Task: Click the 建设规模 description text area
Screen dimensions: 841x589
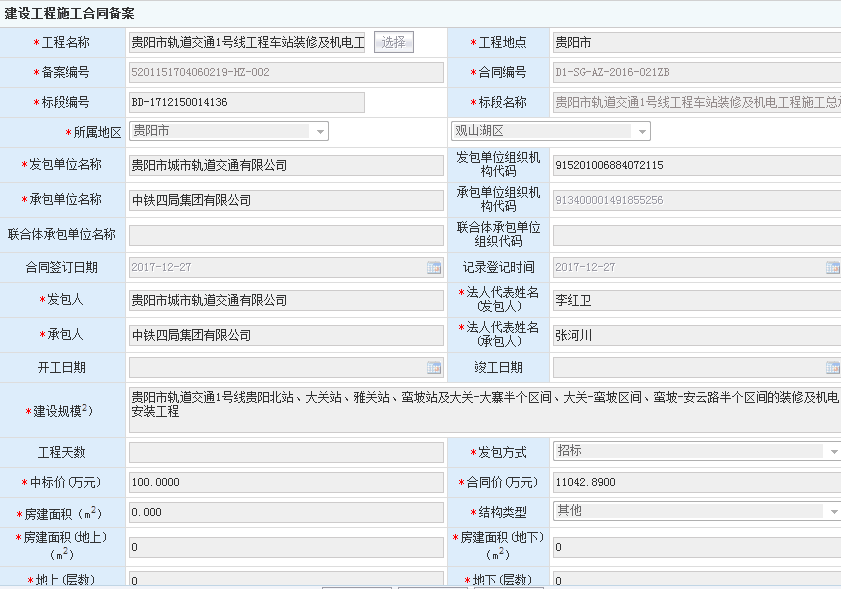Action: pos(484,409)
